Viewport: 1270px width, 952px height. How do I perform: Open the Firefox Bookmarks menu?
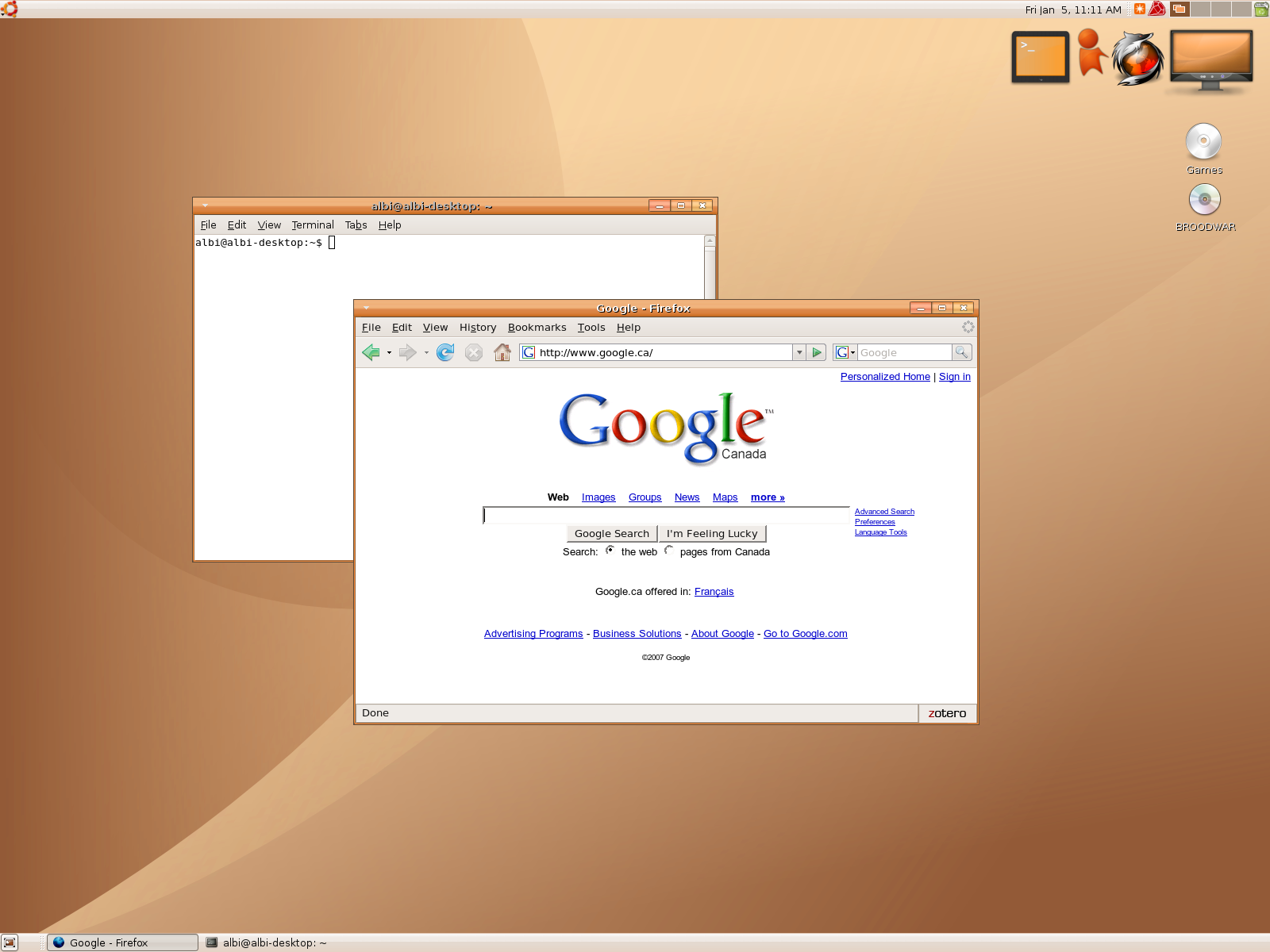(x=537, y=327)
